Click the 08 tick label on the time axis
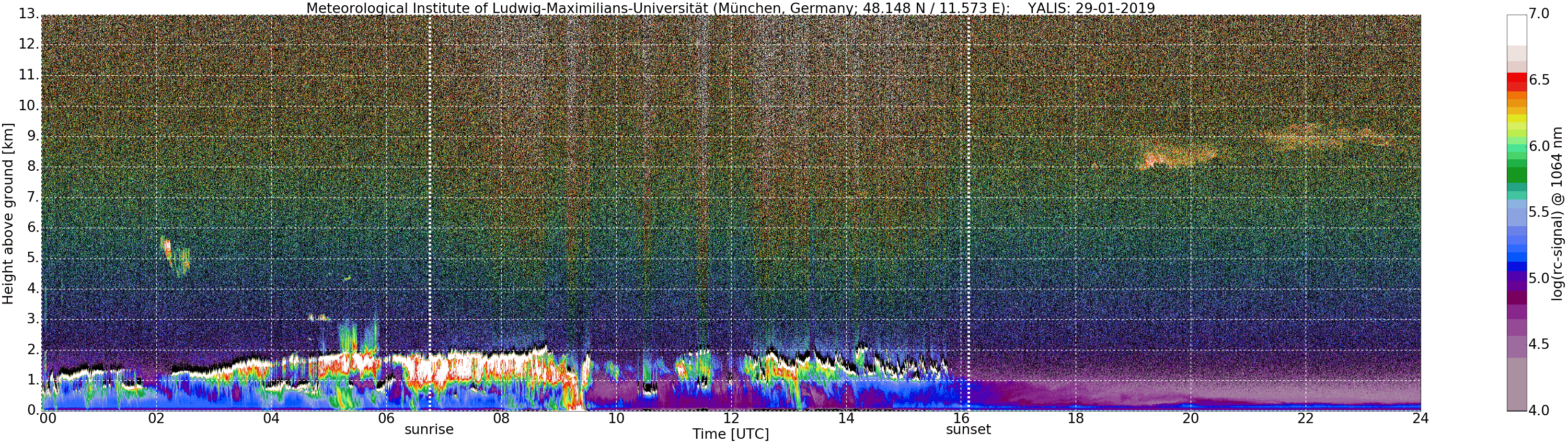1568x444 pixels. [502, 418]
